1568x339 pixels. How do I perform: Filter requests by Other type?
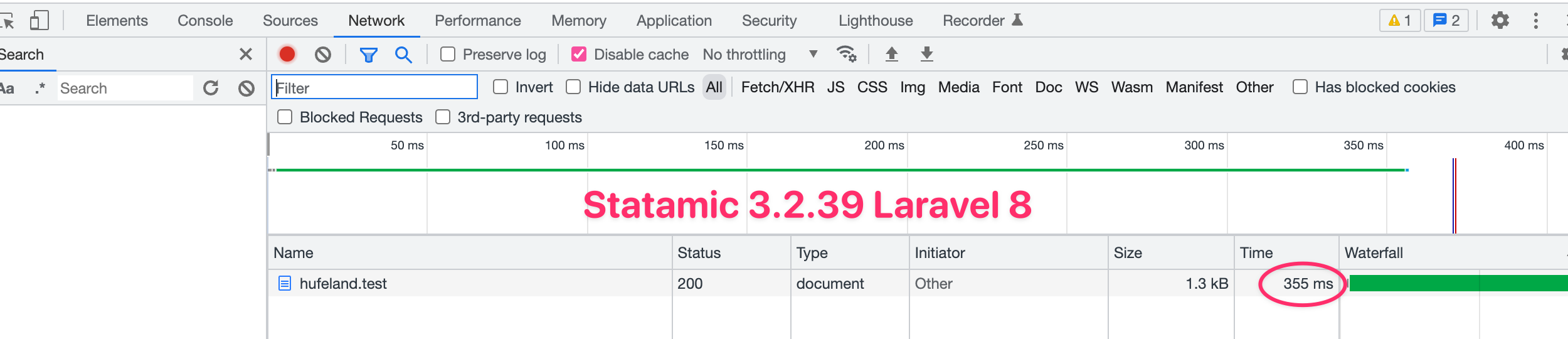(x=1254, y=87)
